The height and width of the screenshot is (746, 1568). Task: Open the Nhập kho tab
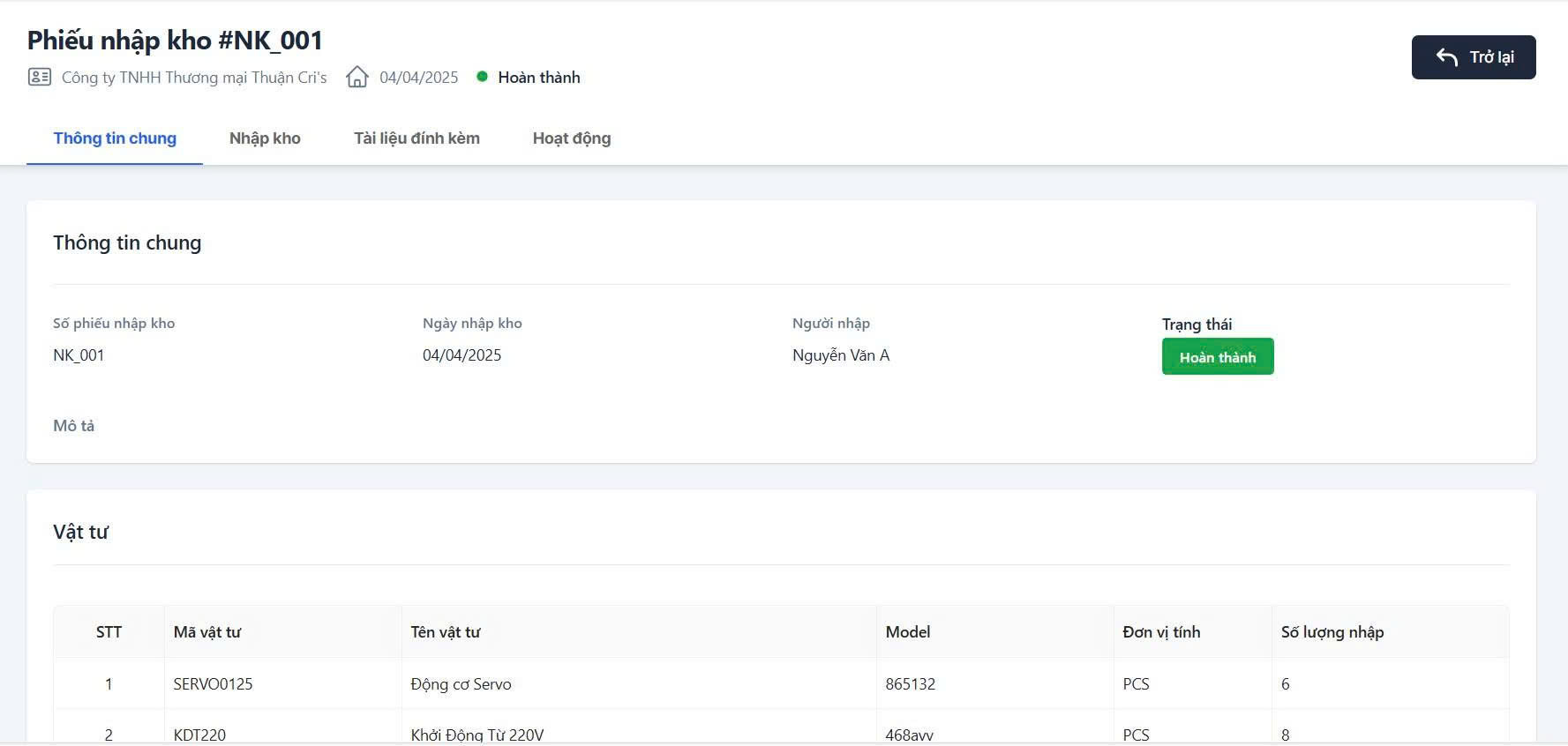tap(265, 138)
